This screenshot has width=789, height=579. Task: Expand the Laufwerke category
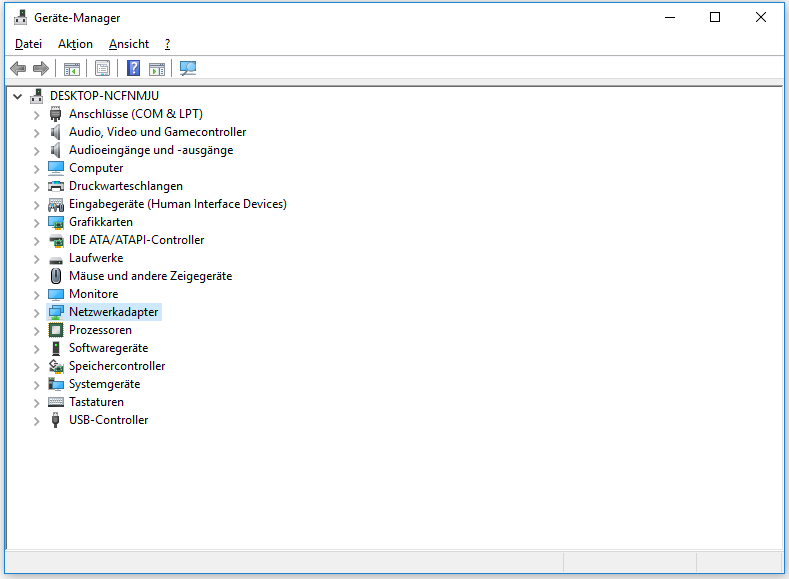point(36,259)
